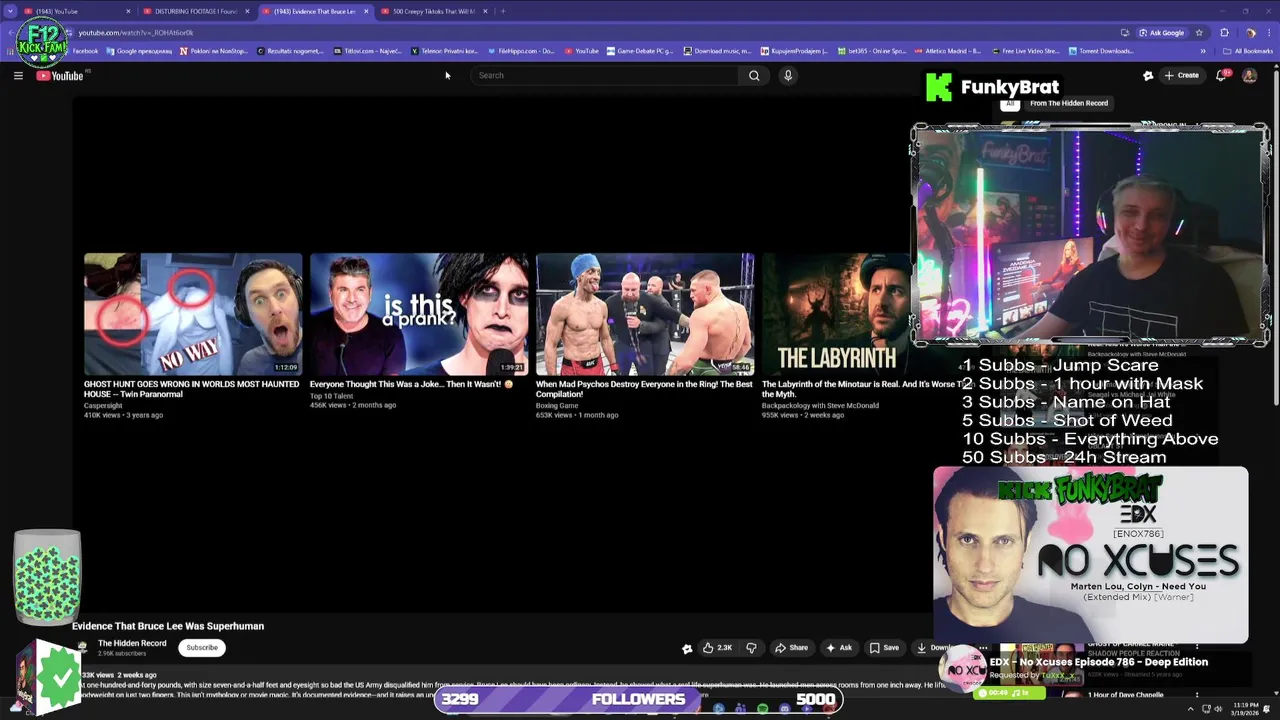The image size is (1280, 720).
Task: Open the Telenor Privatni bookmark
Action: click(x=444, y=51)
